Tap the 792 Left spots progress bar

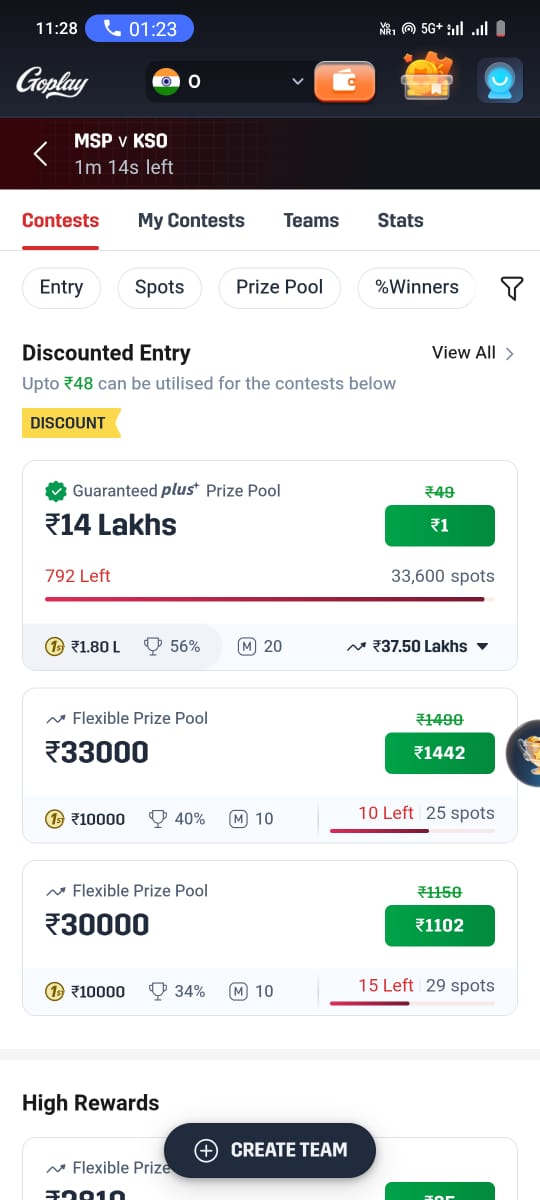270,599
